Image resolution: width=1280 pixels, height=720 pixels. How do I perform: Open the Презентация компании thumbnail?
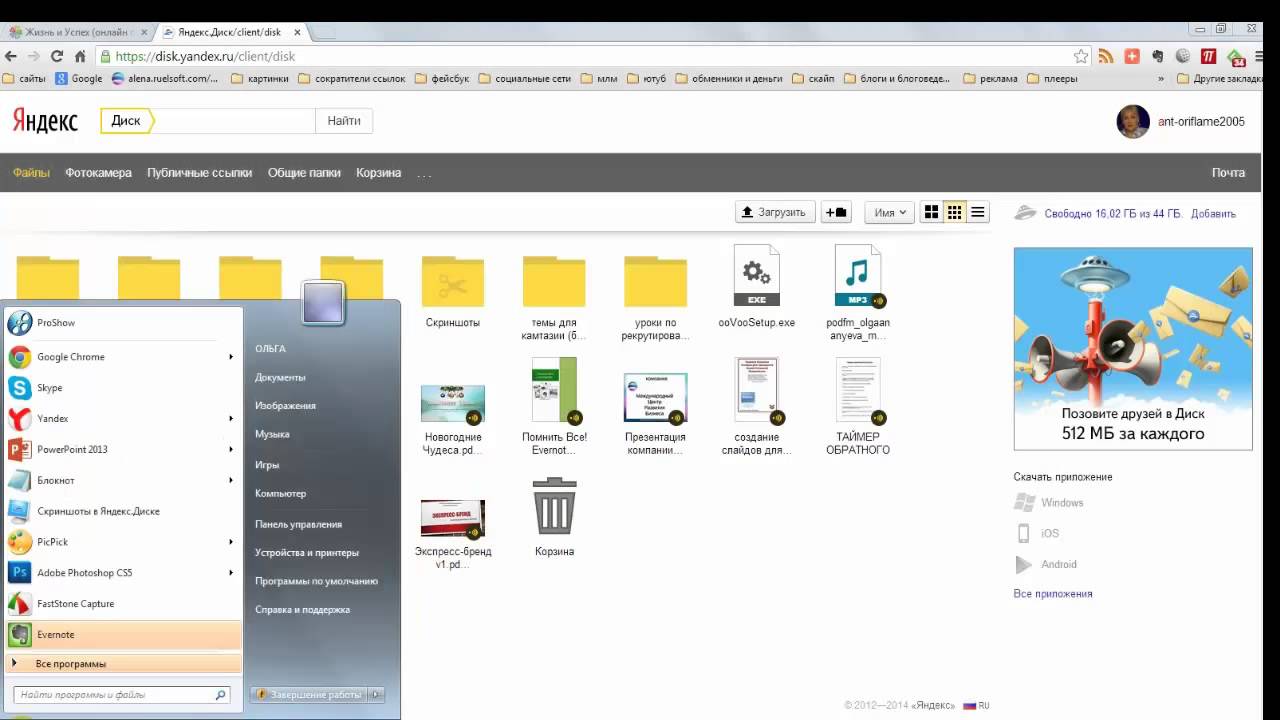tap(655, 398)
